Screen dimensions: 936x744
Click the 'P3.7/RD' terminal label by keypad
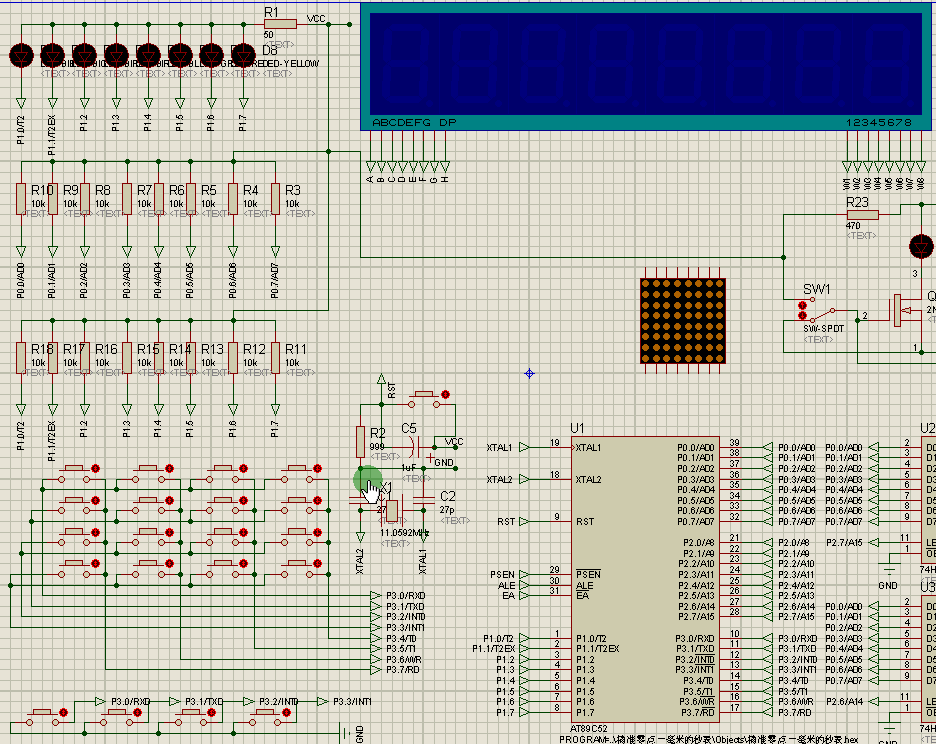403,670
